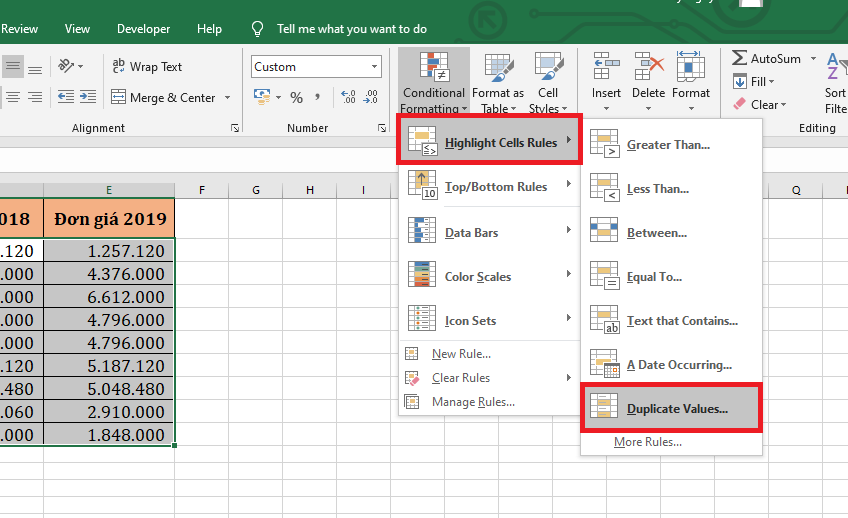The height and width of the screenshot is (518, 848).
Task: Click the Increase Indent icon
Action: (89, 98)
